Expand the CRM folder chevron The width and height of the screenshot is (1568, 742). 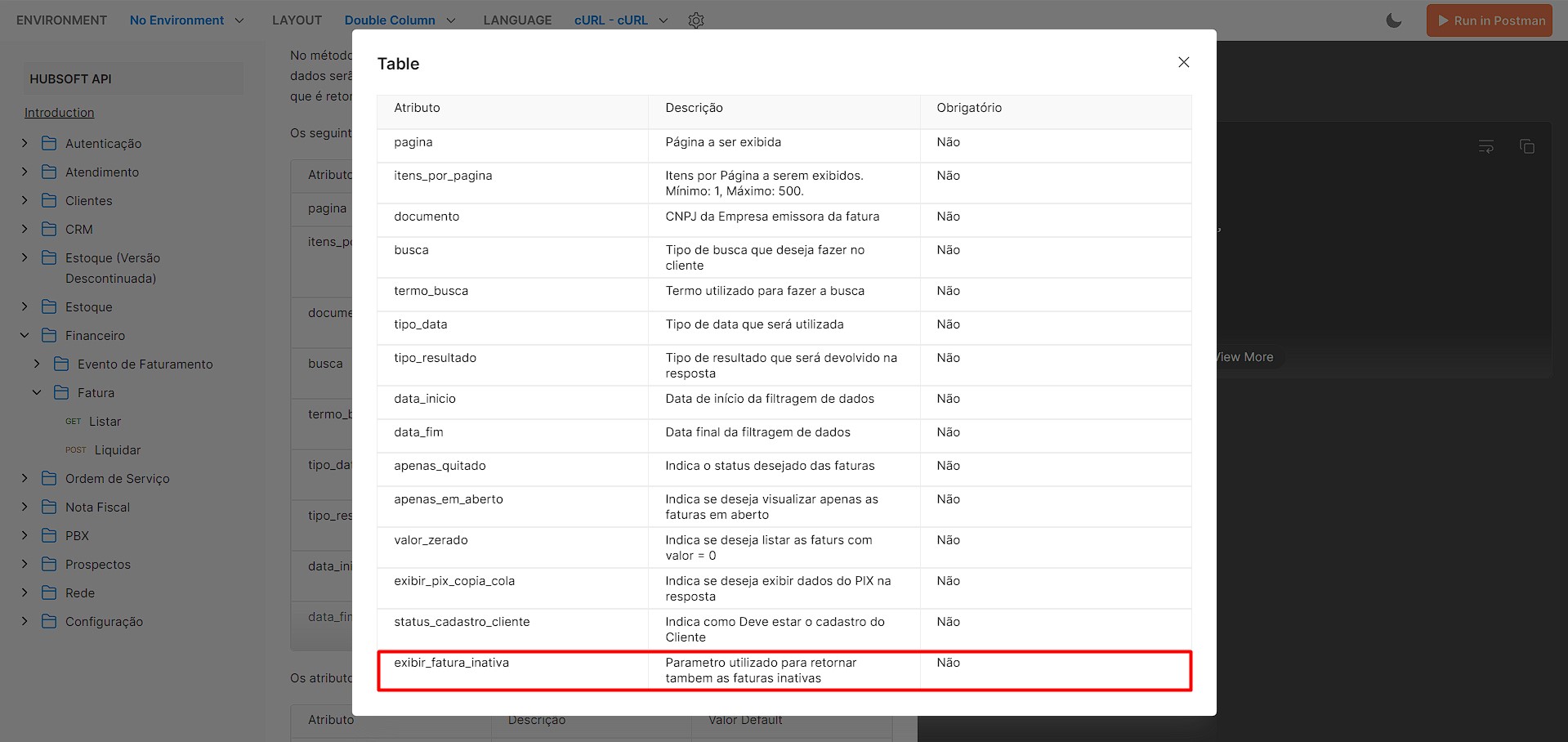tap(25, 229)
